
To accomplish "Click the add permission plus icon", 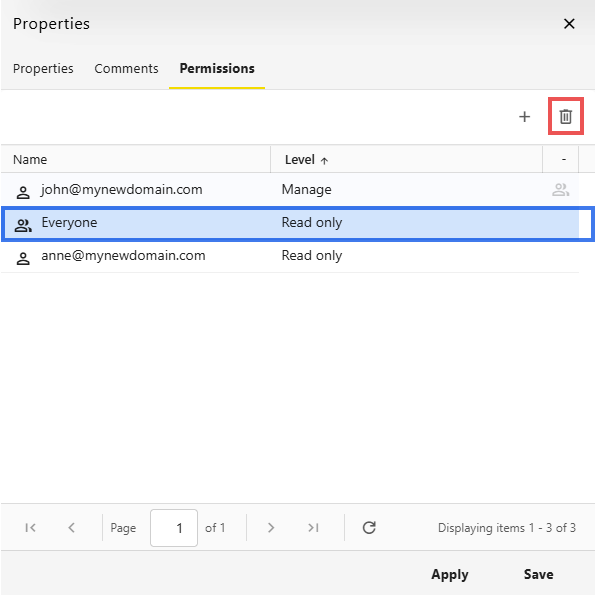I will tap(524, 116).
